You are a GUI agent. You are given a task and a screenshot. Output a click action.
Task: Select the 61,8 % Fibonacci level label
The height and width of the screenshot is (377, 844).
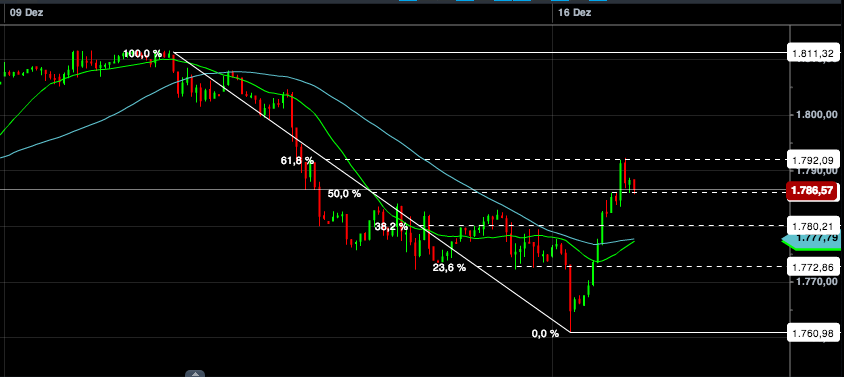coord(297,160)
